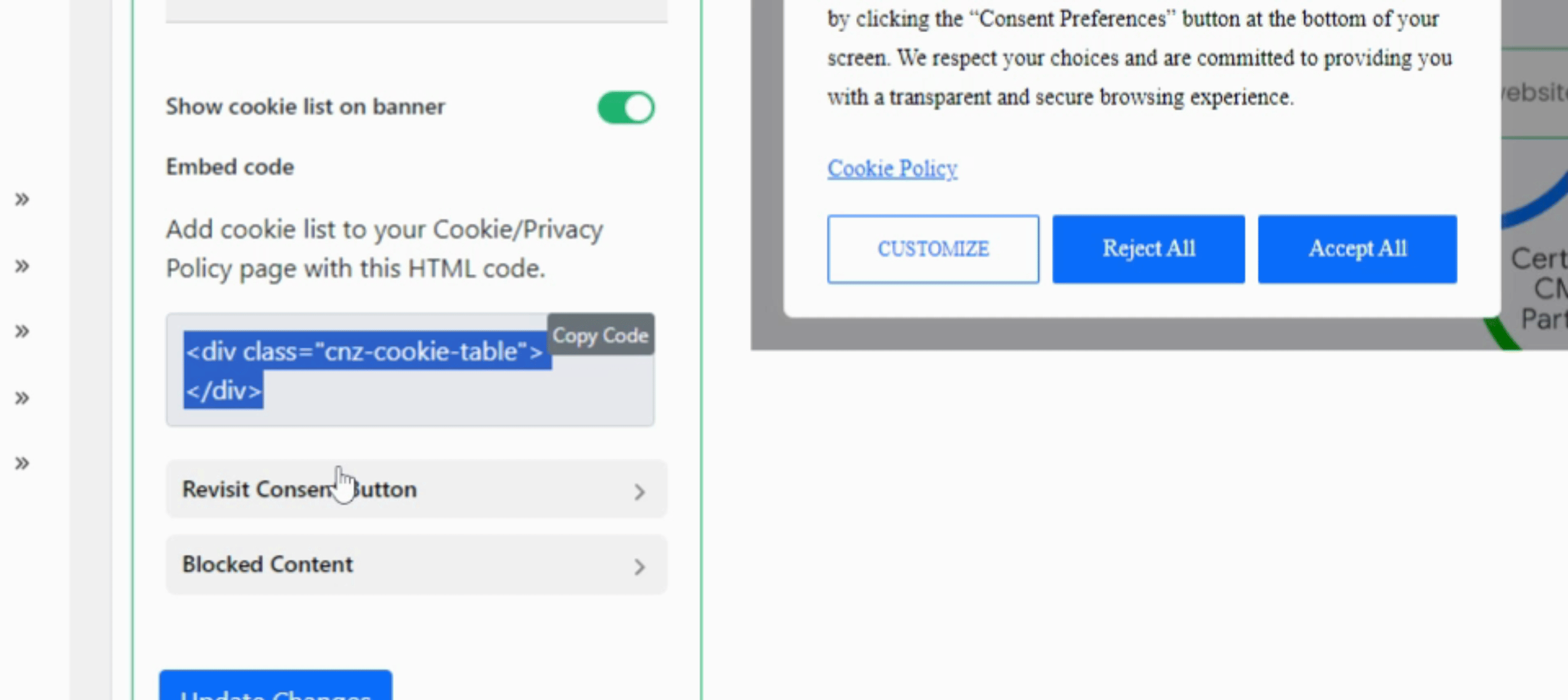Click the second double-chevron sidebar icon
The height and width of the screenshot is (700, 1568).
coord(22,266)
